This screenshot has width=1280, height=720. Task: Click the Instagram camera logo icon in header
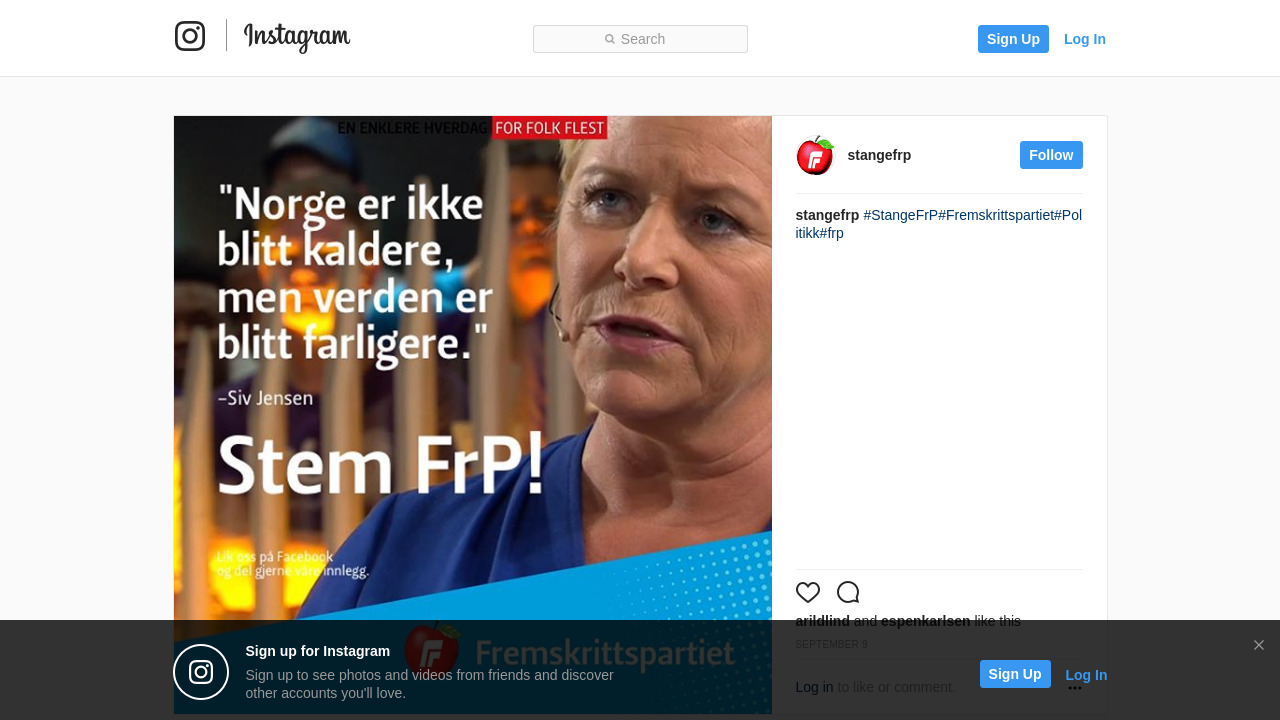190,36
